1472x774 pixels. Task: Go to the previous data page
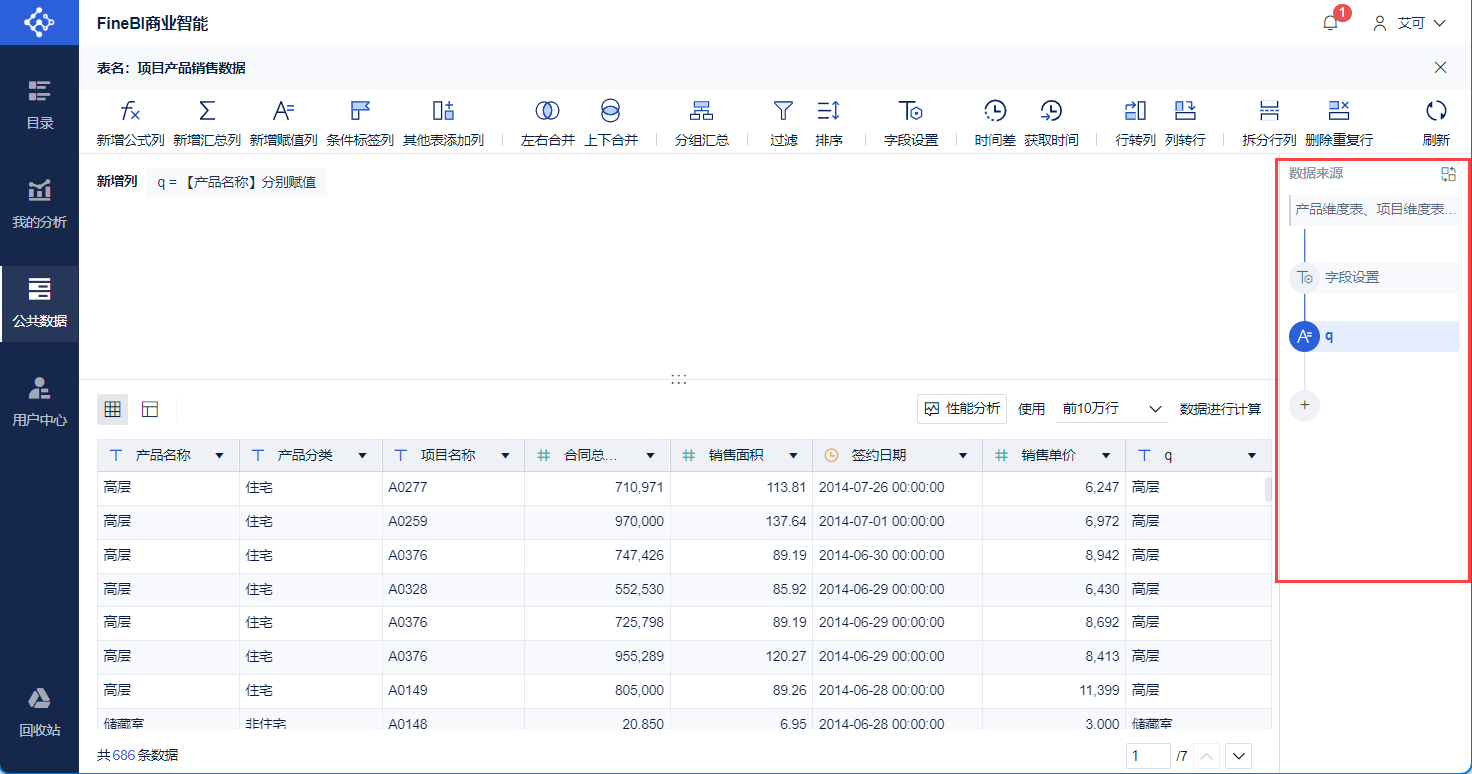click(1207, 756)
